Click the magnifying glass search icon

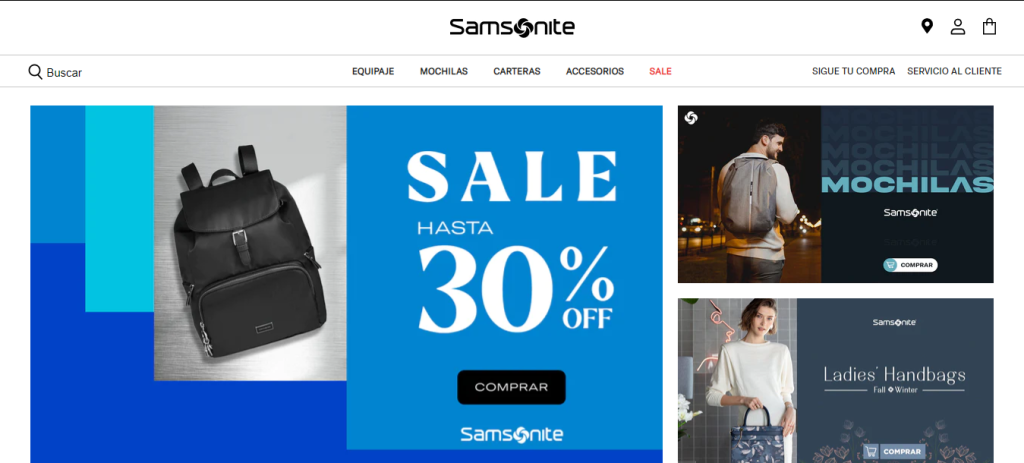(x=35, y=72)
